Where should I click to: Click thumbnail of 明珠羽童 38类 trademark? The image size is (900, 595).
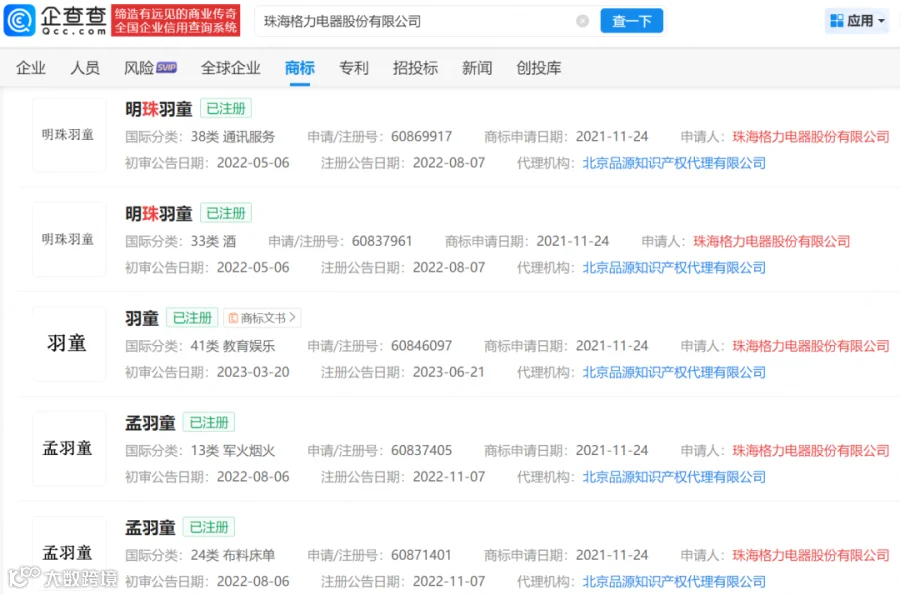pos(69,135)
